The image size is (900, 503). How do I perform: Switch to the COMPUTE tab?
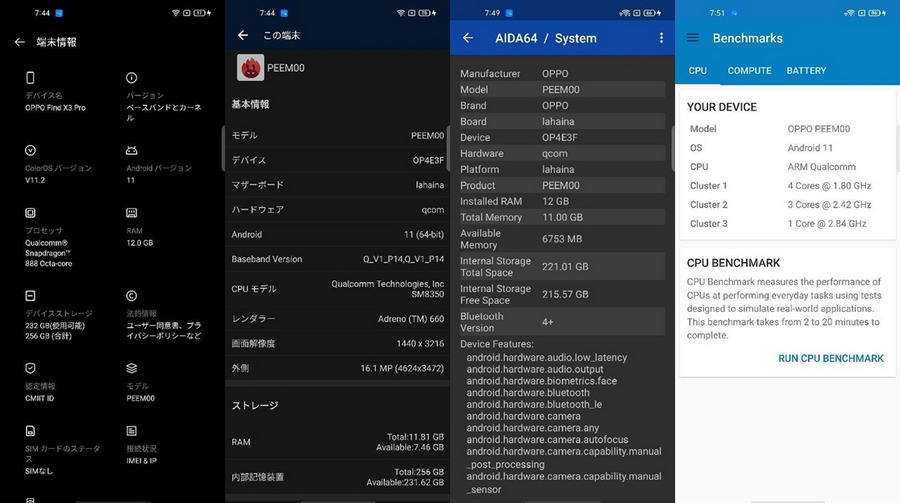coord(750,71)
